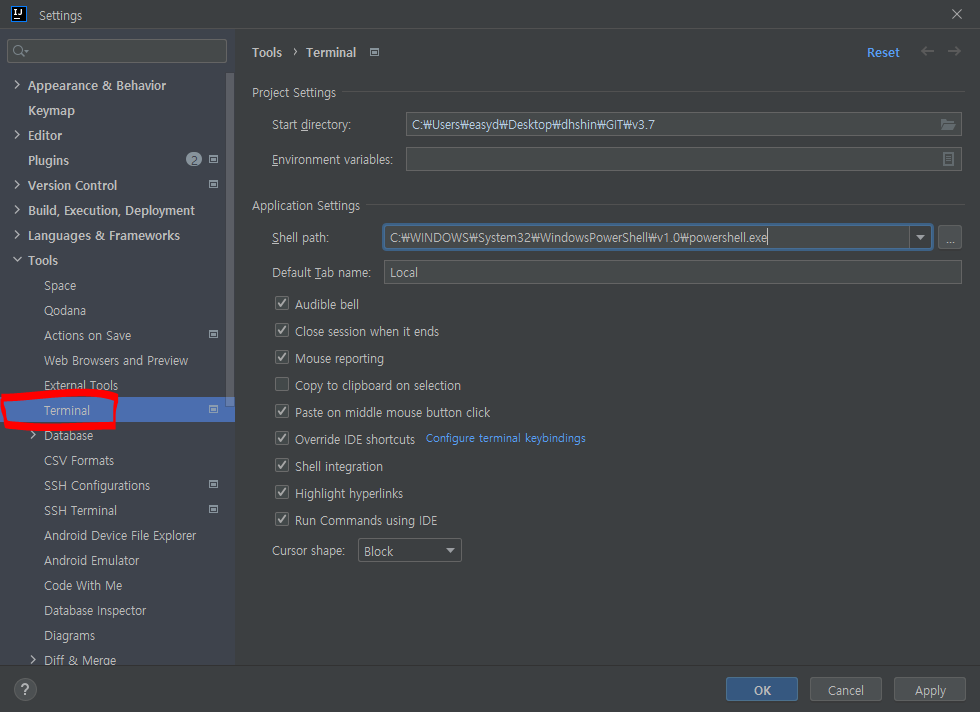Click the Apply button
The image size is (980, 712).
(x=929, y=690)
